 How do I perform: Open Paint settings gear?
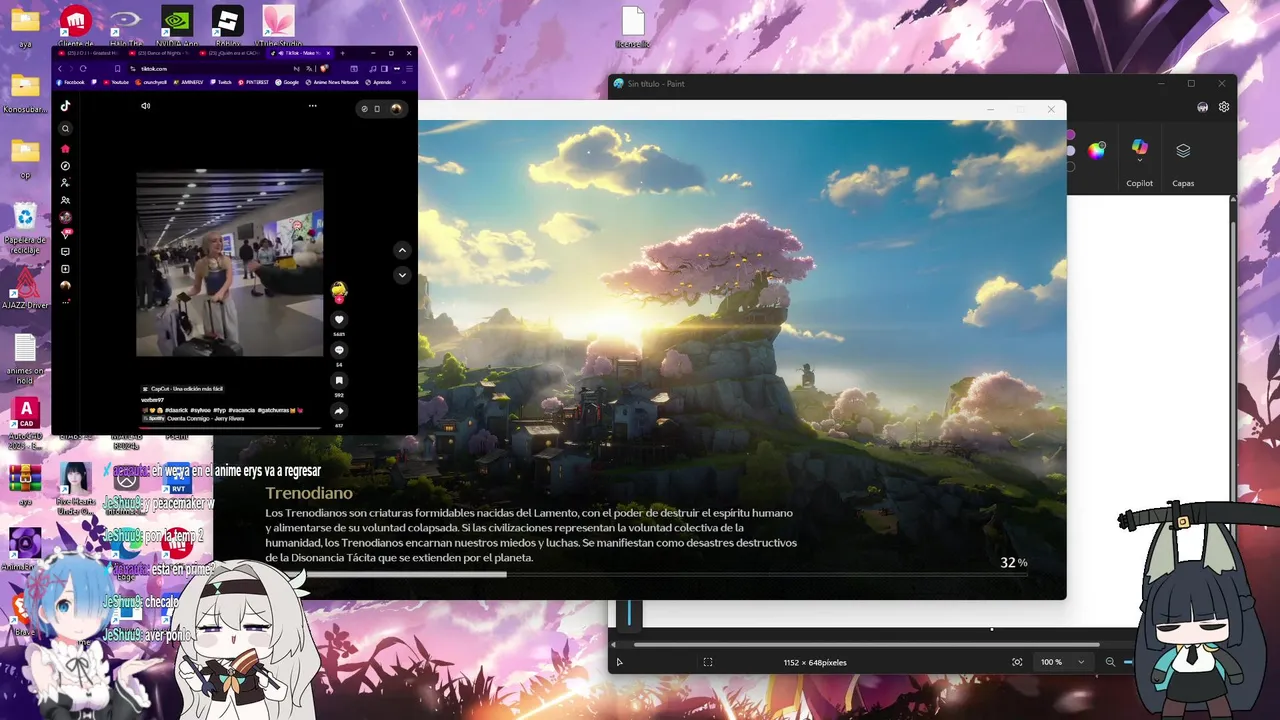click(1224, 107)
